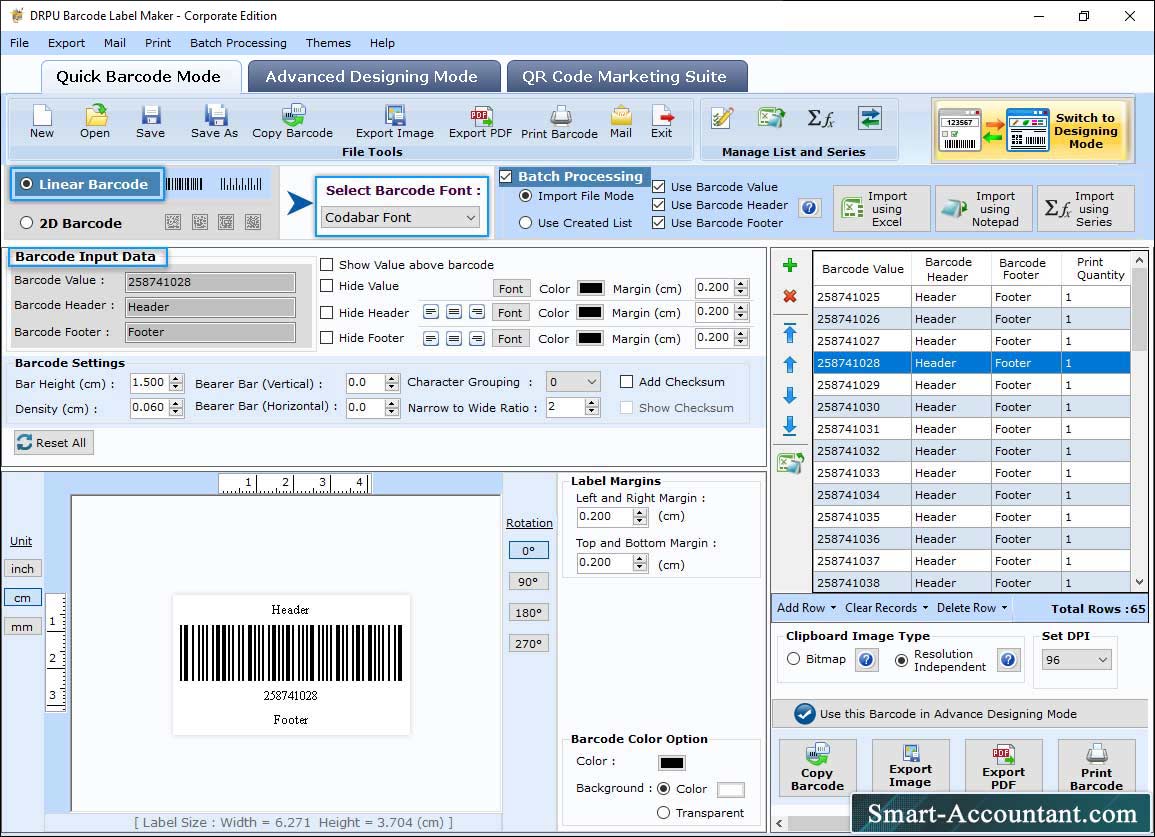Screen dimensions: 1155x837
Task: Click Use this Barcode in Advance Designing Mode
Action: [x=960, y=713]
